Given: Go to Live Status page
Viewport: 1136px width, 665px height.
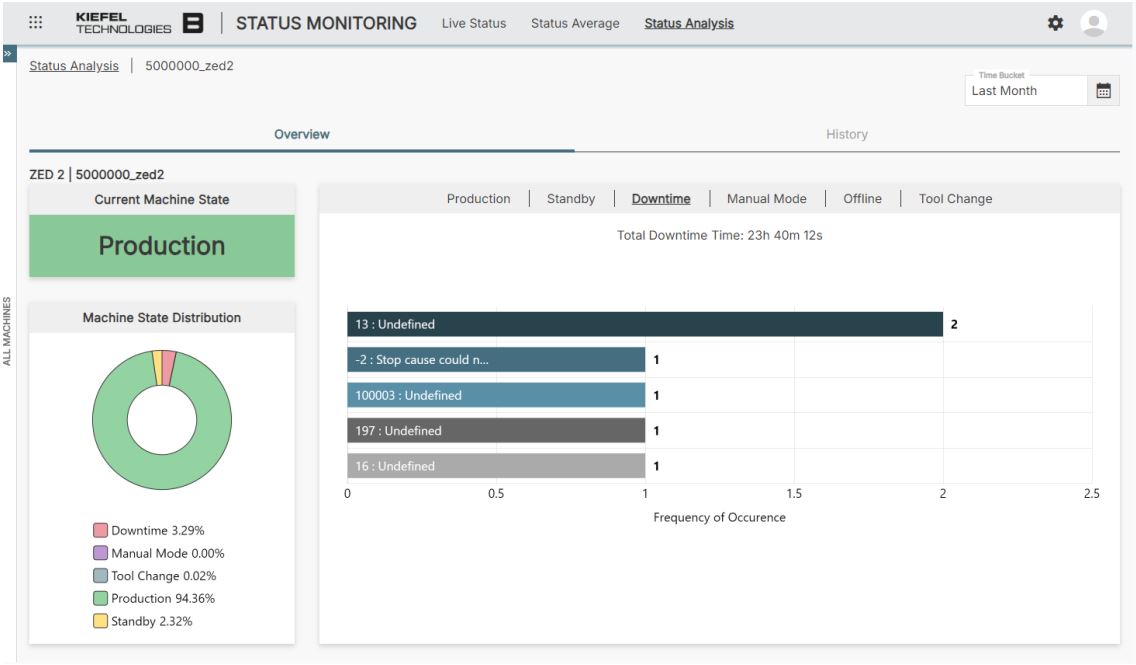Looking at the screenshot, I should 474,23.
